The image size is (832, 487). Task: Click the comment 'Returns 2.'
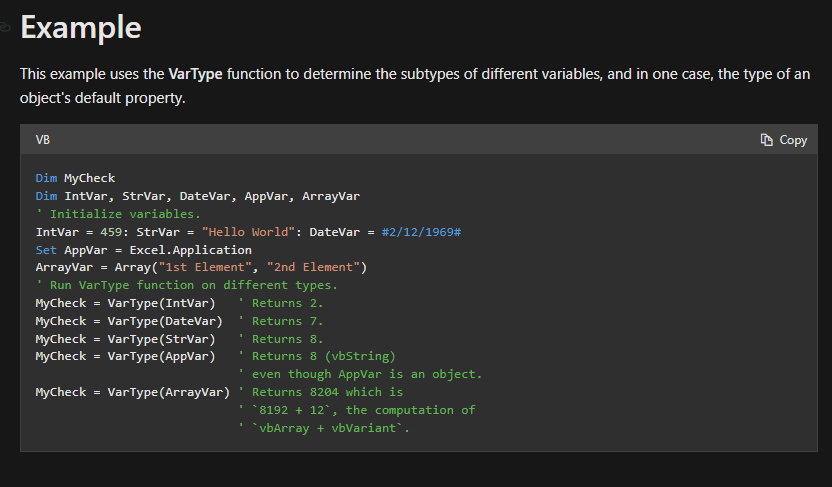[281, 303]
